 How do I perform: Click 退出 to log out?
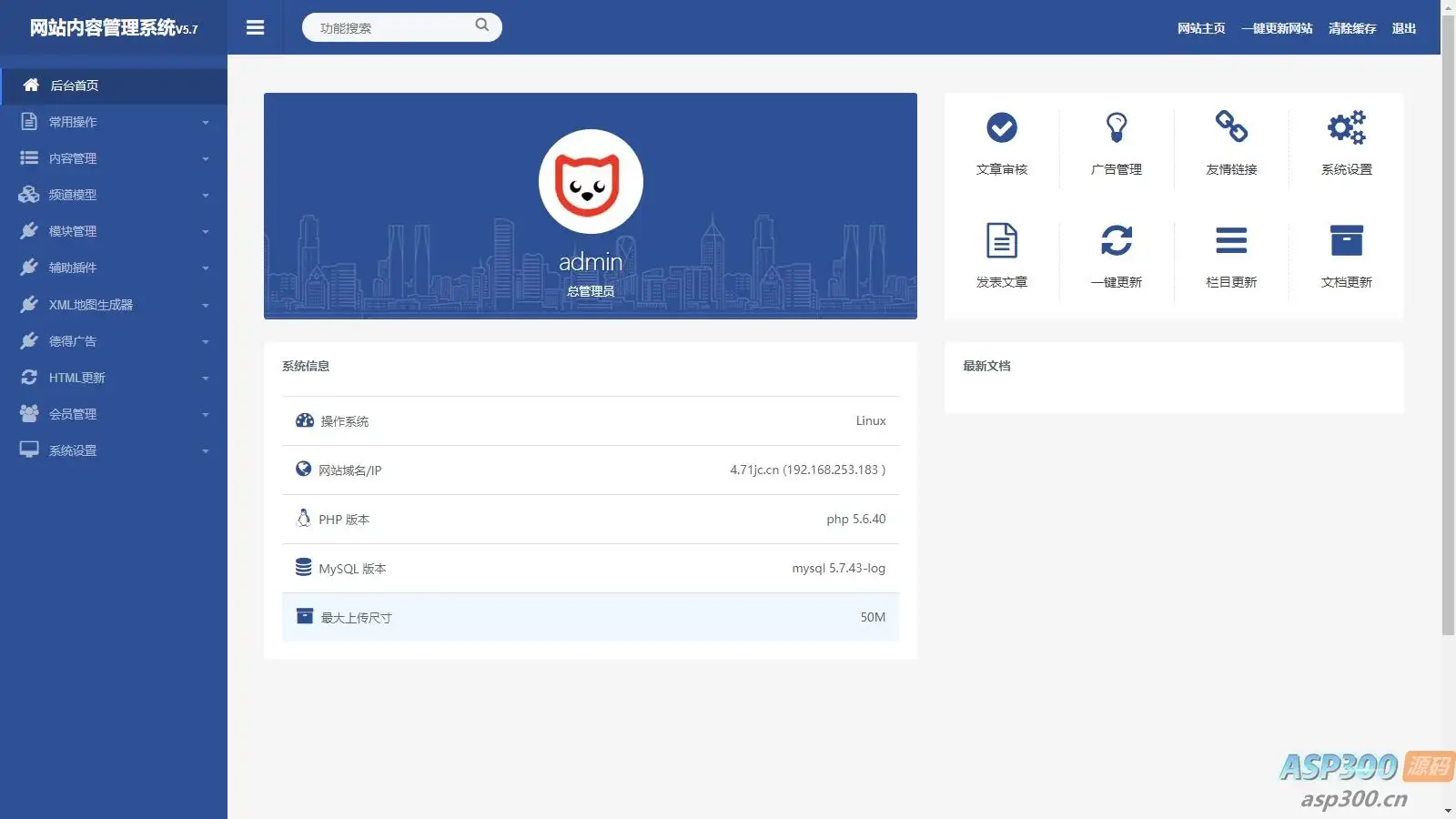pos(1404,28)
